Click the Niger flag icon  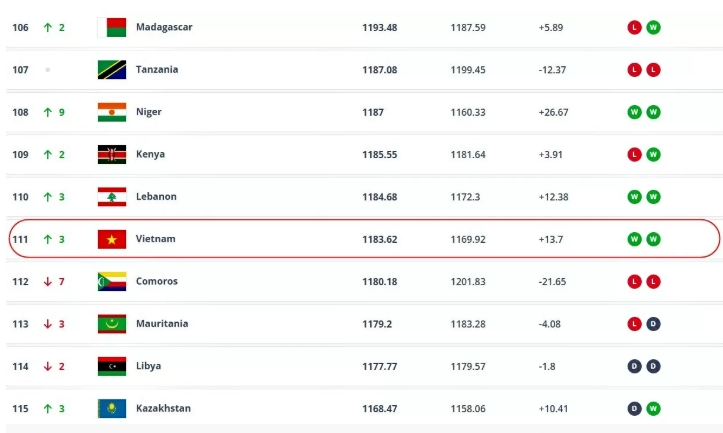click(x=112, y=112)
